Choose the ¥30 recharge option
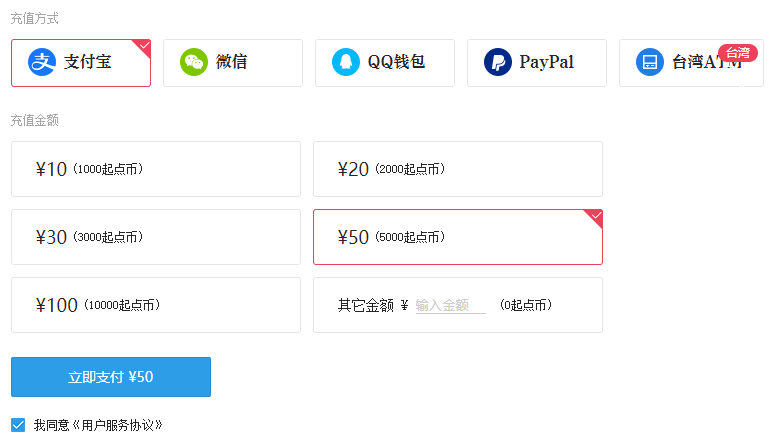Image resolution: width=783 pixels, height=443 pixels. (x=155, y=237)
